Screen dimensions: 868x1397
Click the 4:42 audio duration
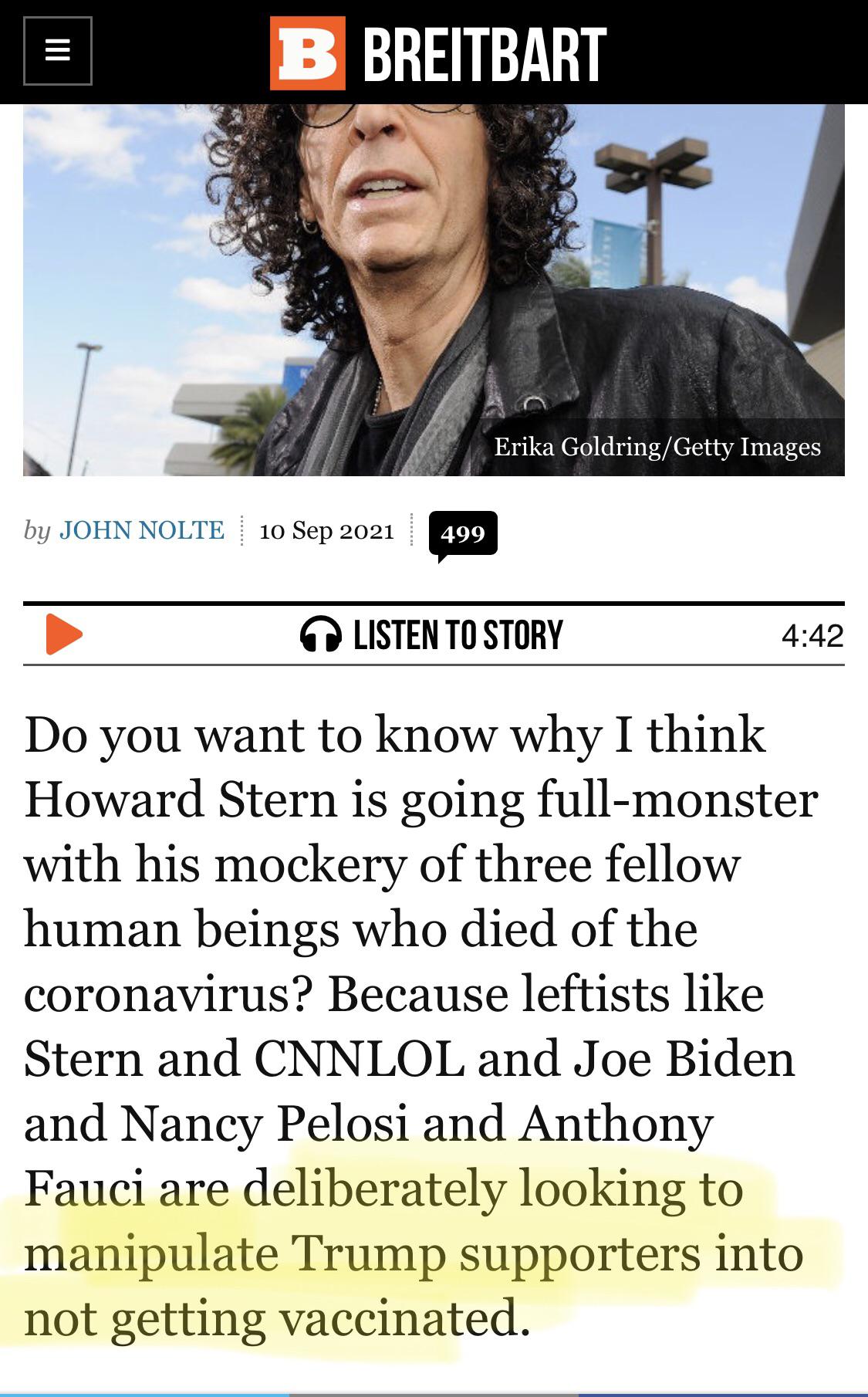point(812,635)
